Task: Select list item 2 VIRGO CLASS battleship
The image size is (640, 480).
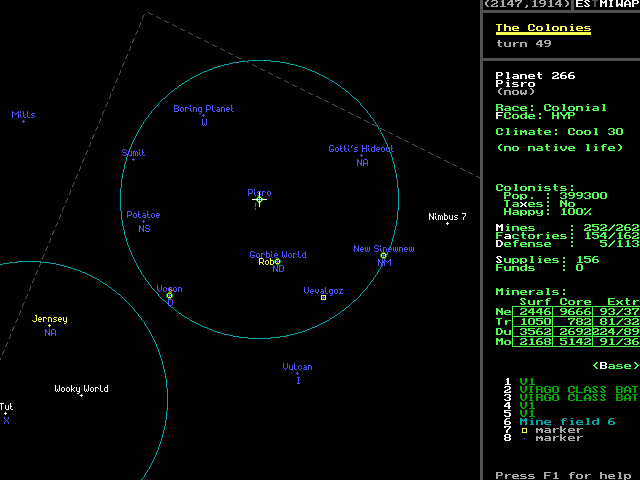Action: [x=570, y=389]
